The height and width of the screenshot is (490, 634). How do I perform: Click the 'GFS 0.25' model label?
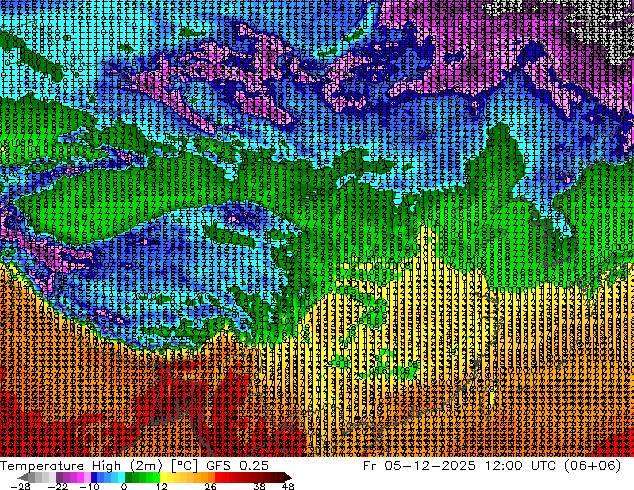click(x=237, y=466)
